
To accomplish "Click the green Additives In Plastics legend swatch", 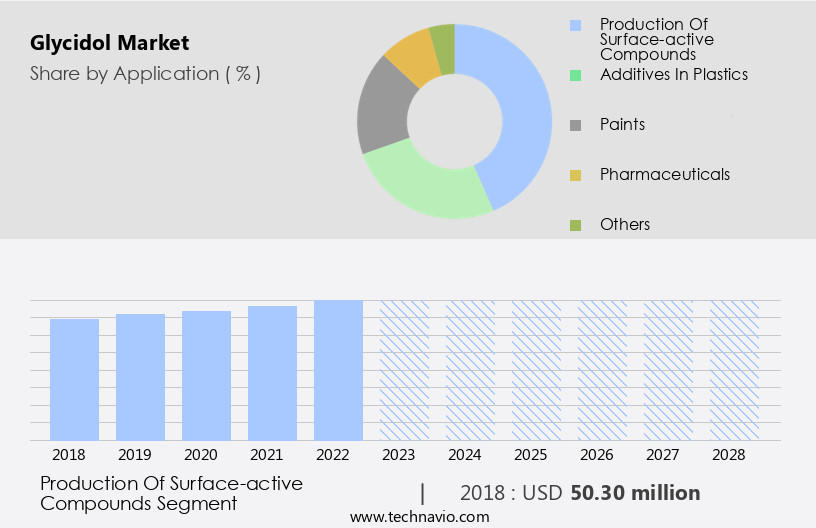I will pos(574,75).
